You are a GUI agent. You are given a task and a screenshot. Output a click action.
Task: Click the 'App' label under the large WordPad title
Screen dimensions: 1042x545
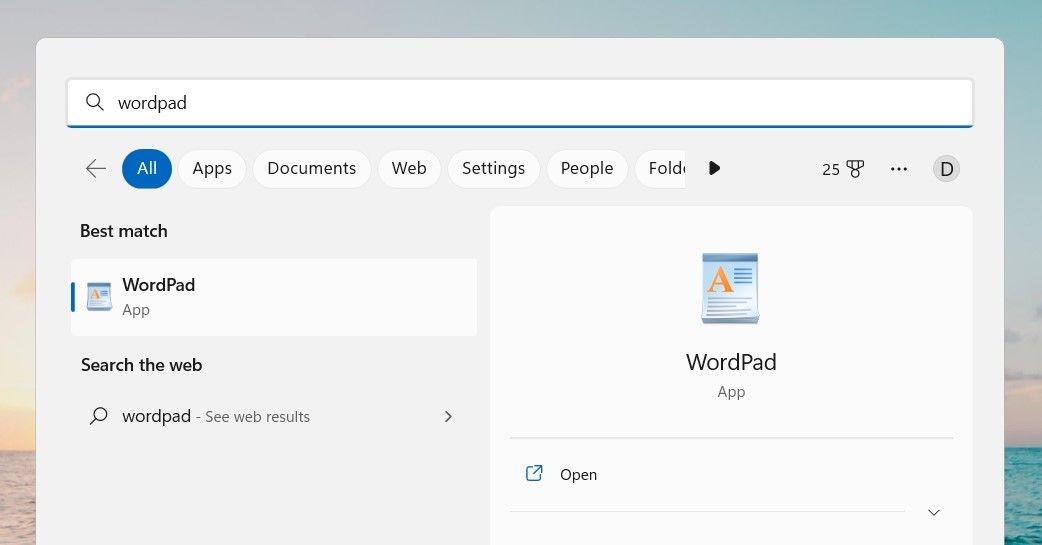pyautogui.click(x=731, y=392)
